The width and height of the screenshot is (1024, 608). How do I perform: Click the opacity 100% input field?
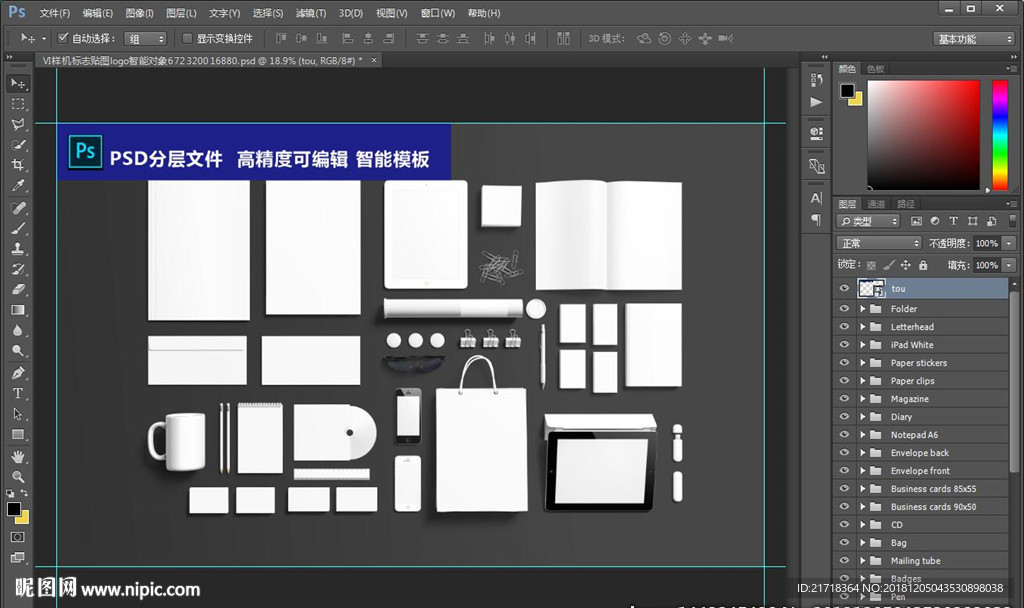click(986, 243)
